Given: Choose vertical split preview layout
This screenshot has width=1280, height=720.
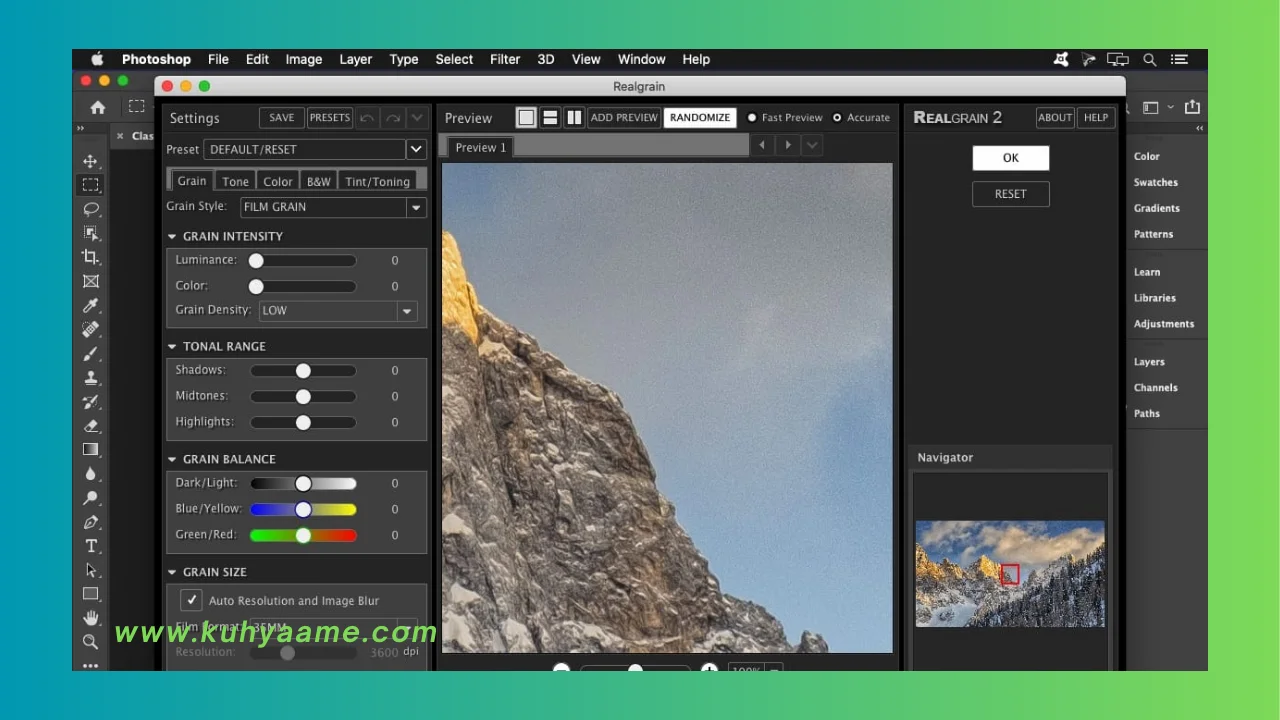Looking at the screenshot, I should [574, 118].
